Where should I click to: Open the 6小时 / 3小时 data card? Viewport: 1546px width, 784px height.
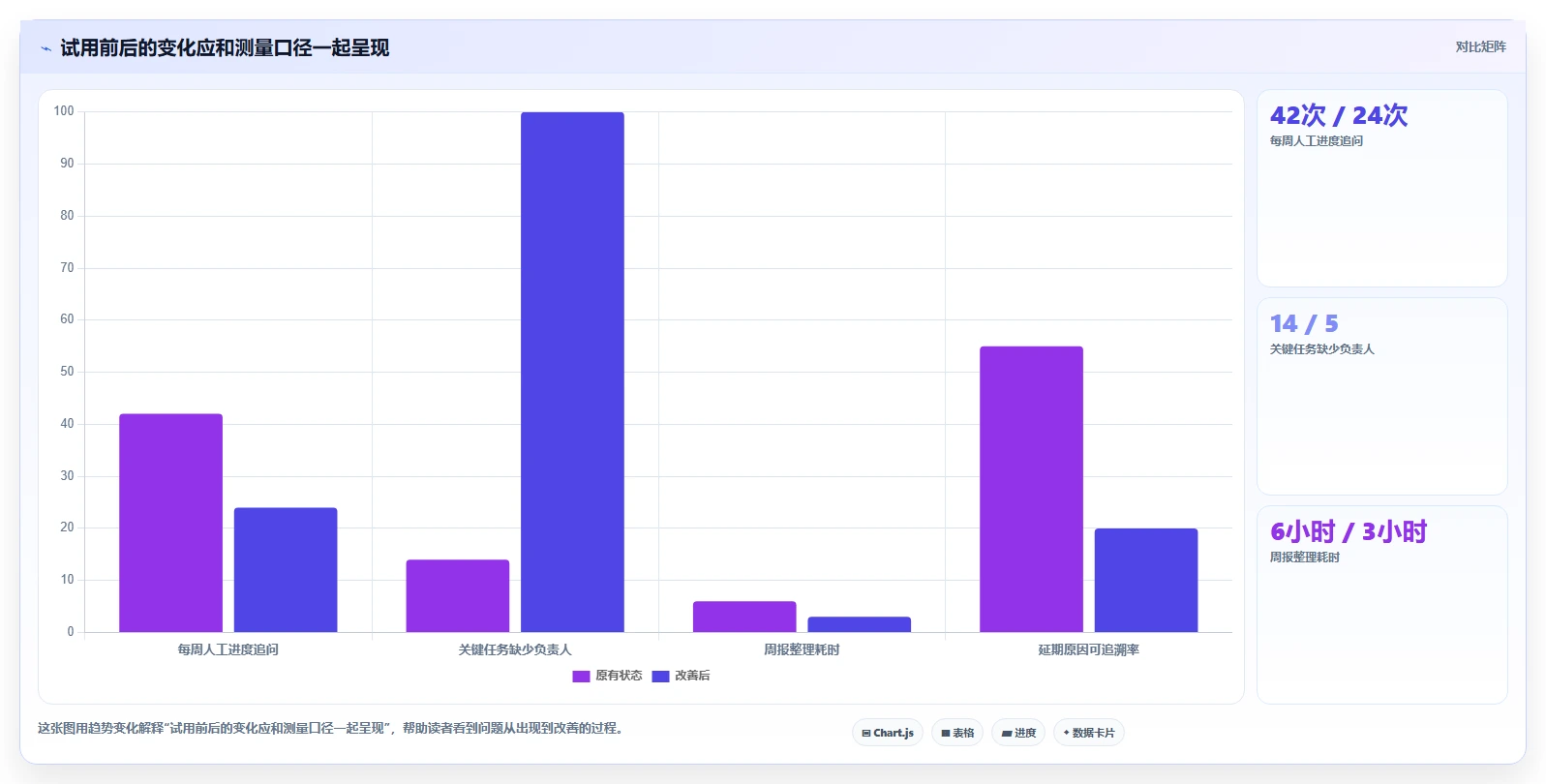1381,605
